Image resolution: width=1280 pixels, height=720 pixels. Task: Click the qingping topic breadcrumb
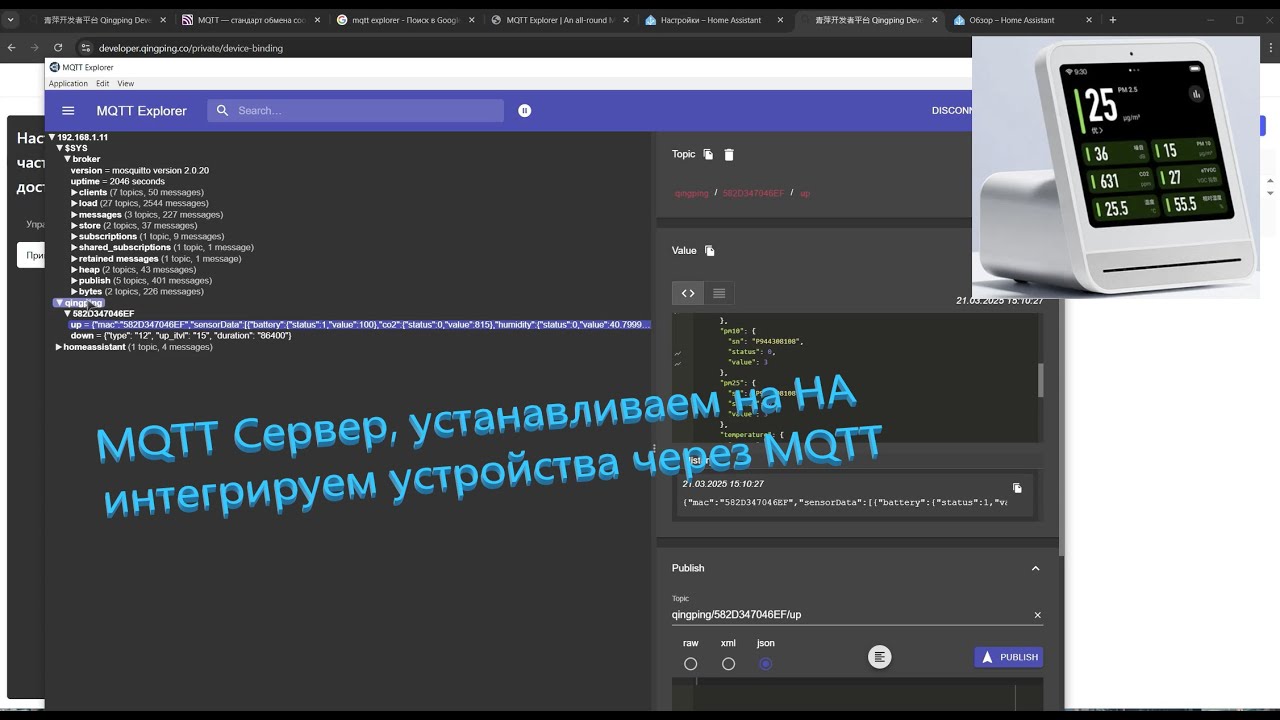691,193
